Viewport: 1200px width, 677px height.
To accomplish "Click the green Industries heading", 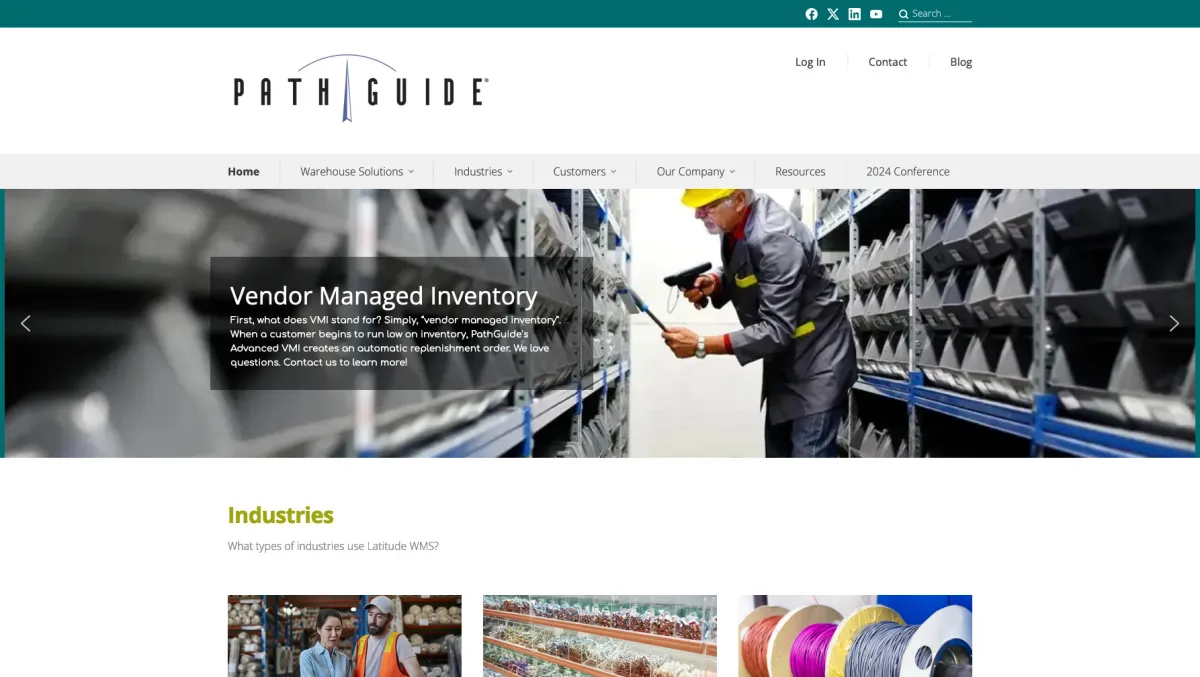I will 281,515.
